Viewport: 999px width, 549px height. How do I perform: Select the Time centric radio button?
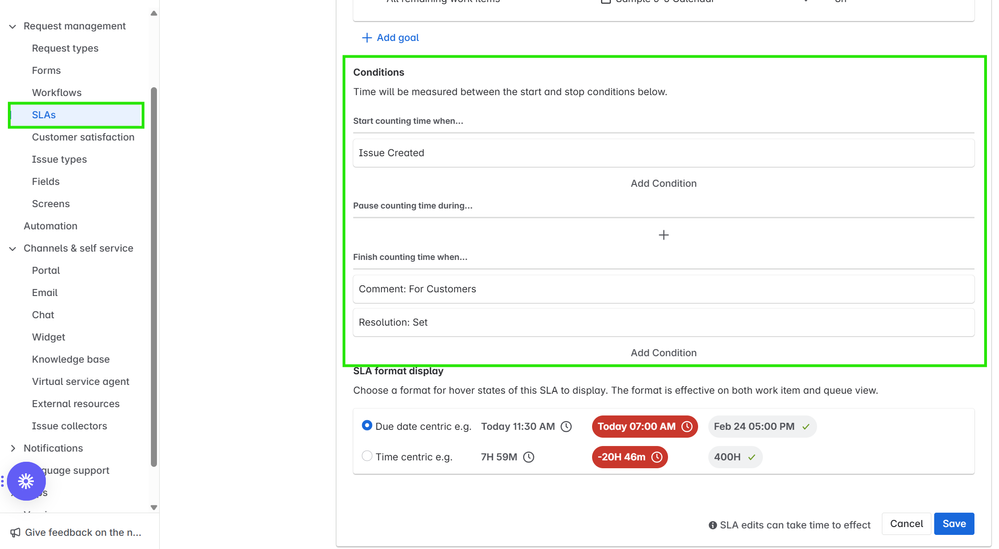point(367,456)
